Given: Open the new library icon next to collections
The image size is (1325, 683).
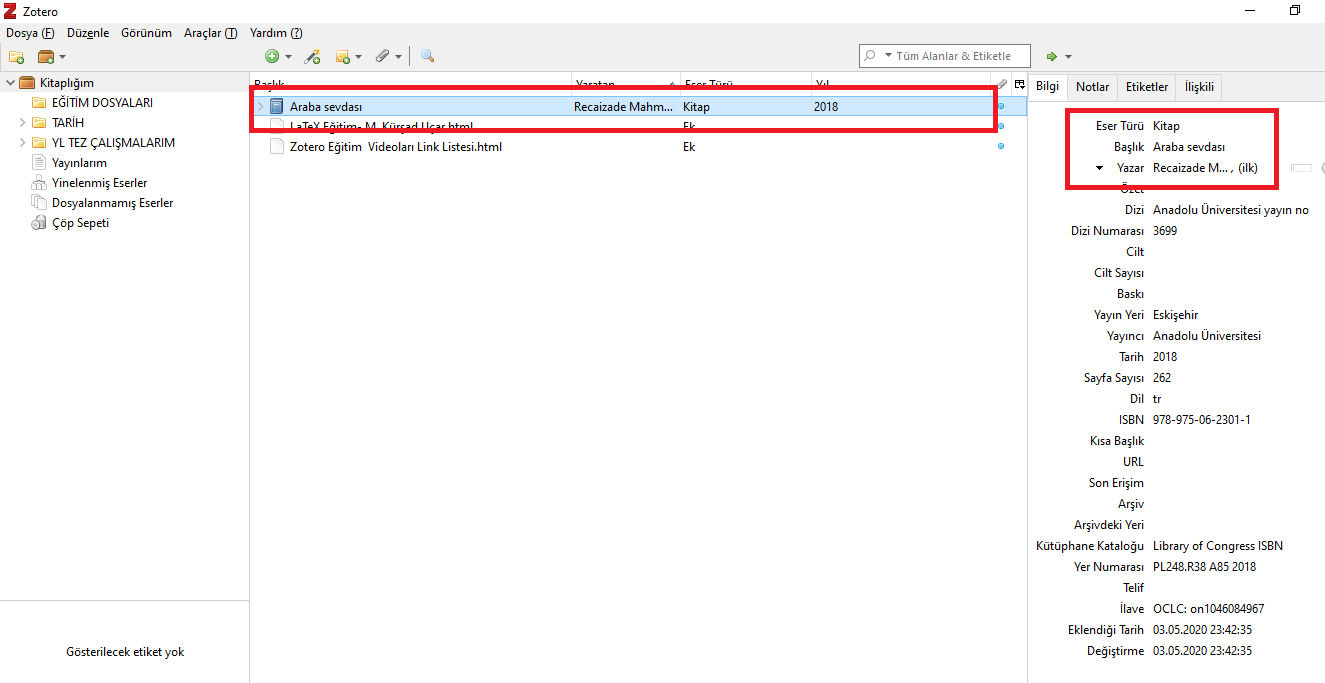Looking at the screenshot, I should click(46, 57).
